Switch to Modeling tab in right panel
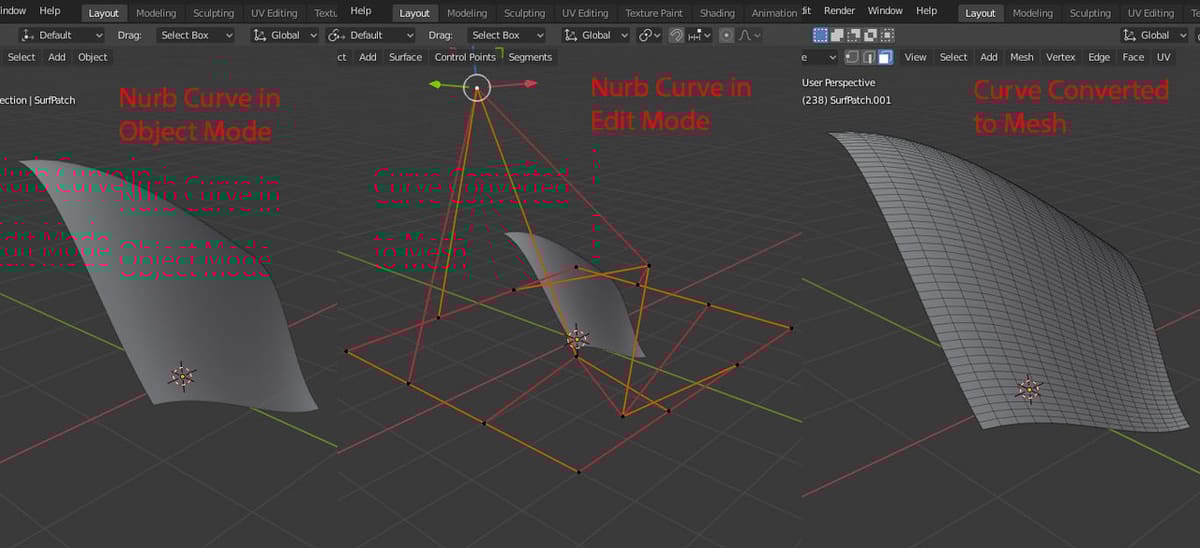Screen dimensions: 1200x548 coord(1032,13)
